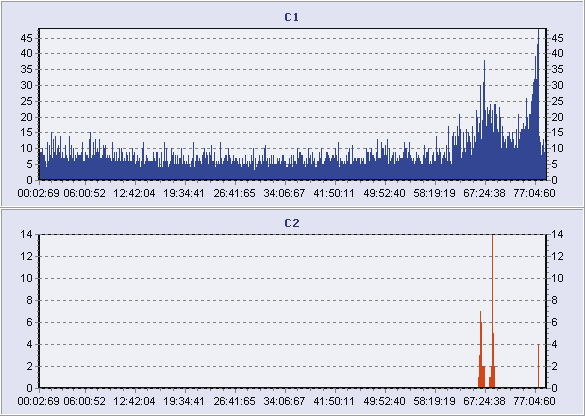
Task: Click the 34:06:67 label under C2
Action: click(284, 401)
